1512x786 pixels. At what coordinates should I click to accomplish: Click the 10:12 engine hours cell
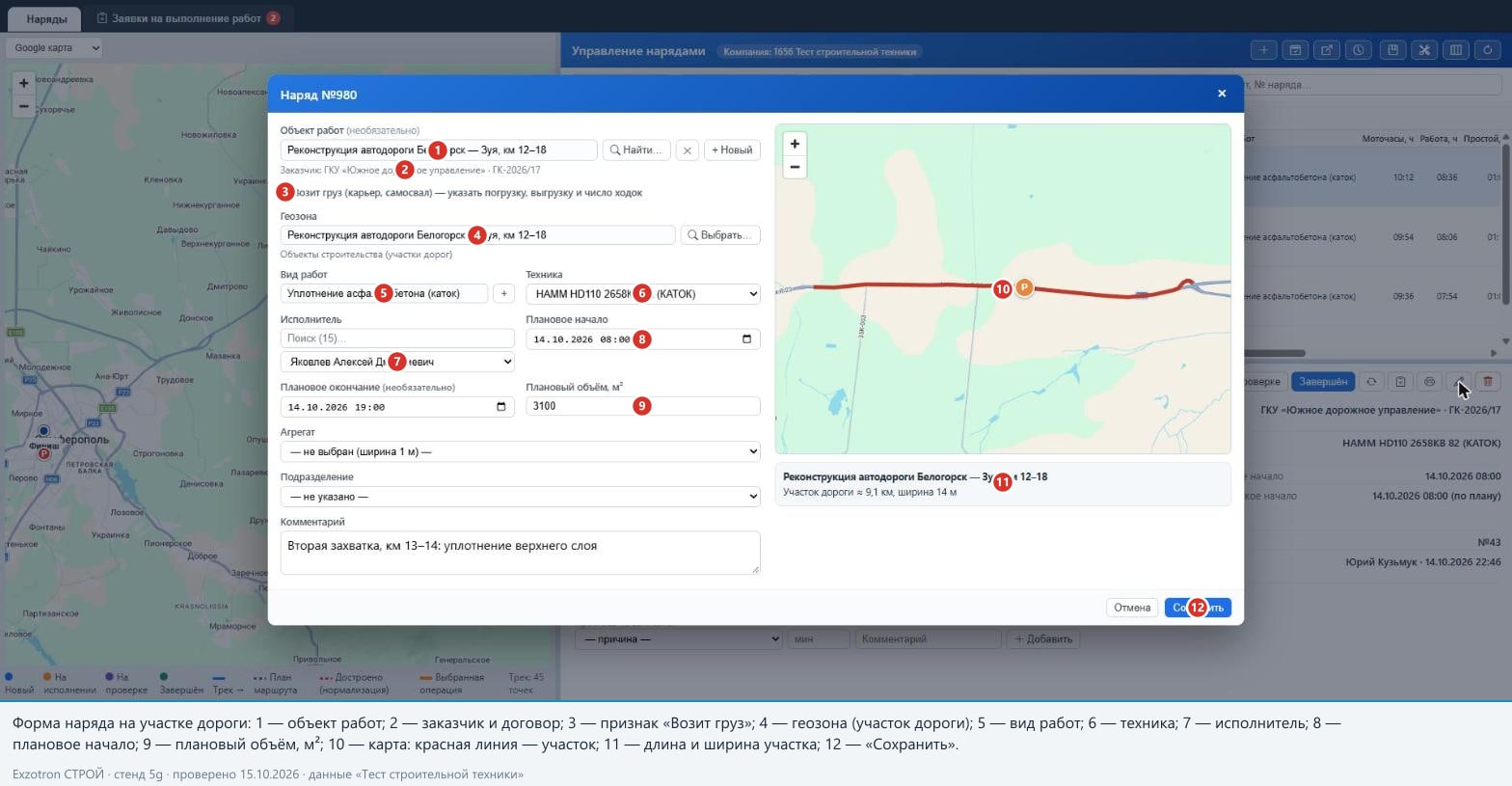pos(1403,177)
